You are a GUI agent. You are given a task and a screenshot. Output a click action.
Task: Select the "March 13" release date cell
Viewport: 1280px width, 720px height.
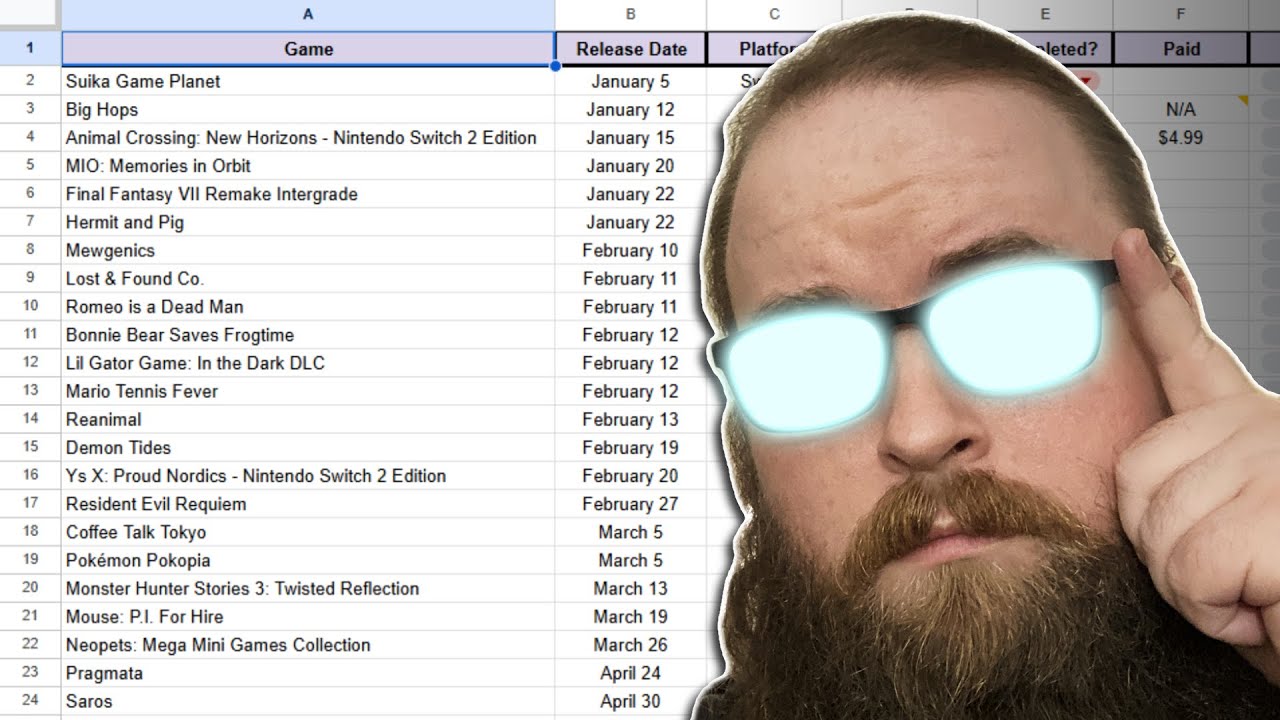tap(631, 588)
